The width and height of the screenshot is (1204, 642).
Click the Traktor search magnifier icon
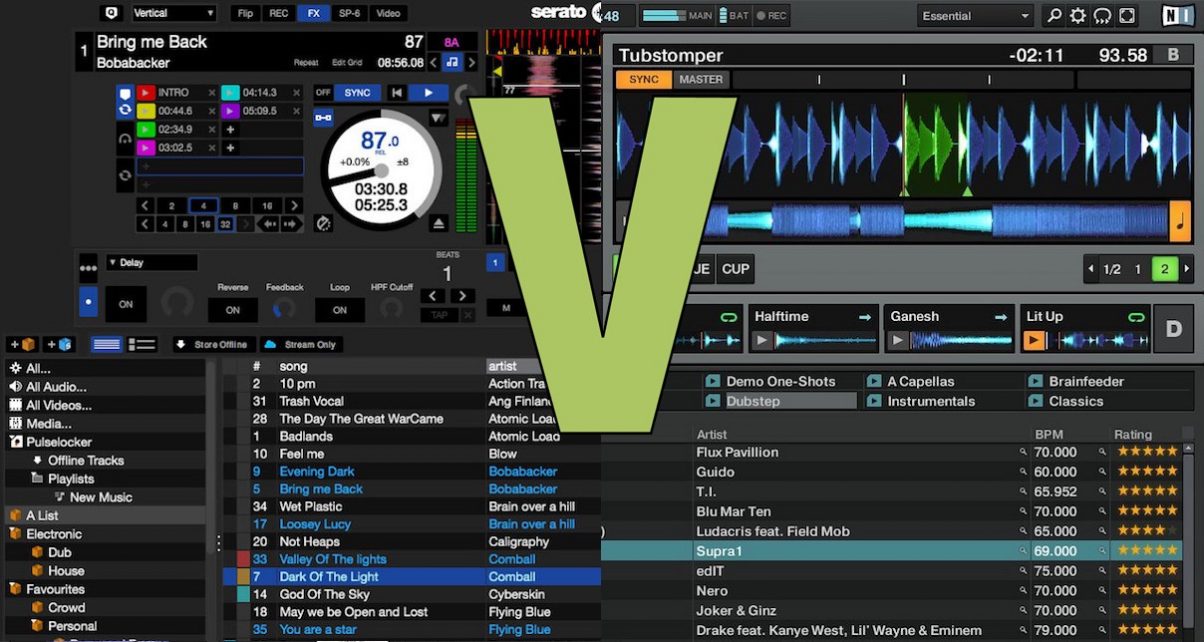1053,16
